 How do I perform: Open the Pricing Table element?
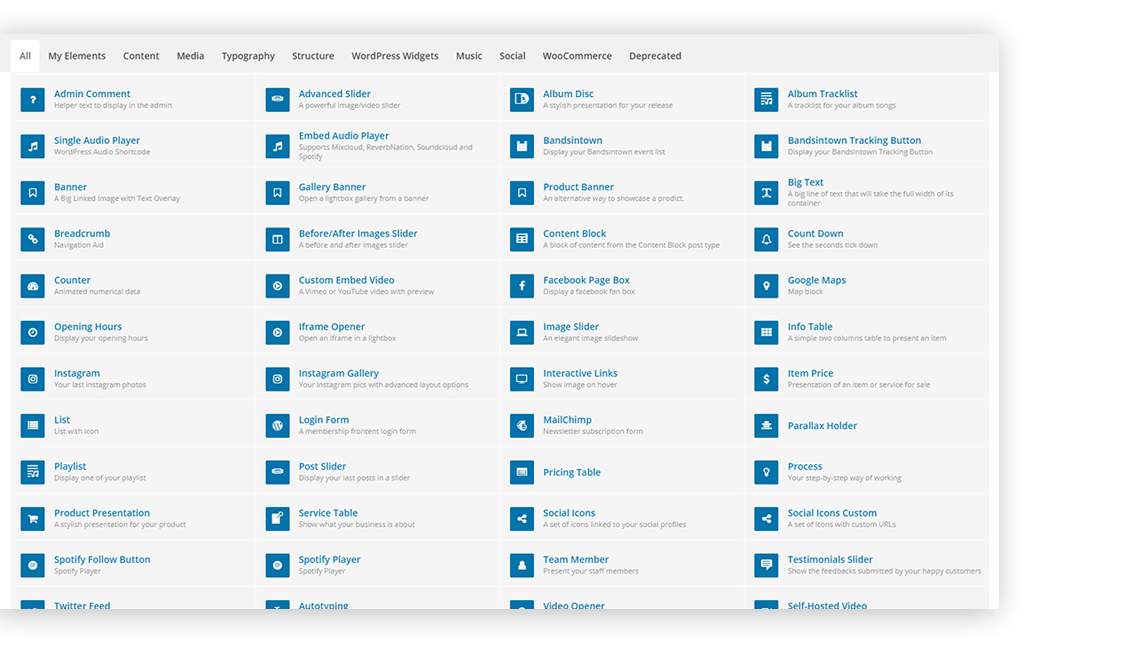[571, 472]
